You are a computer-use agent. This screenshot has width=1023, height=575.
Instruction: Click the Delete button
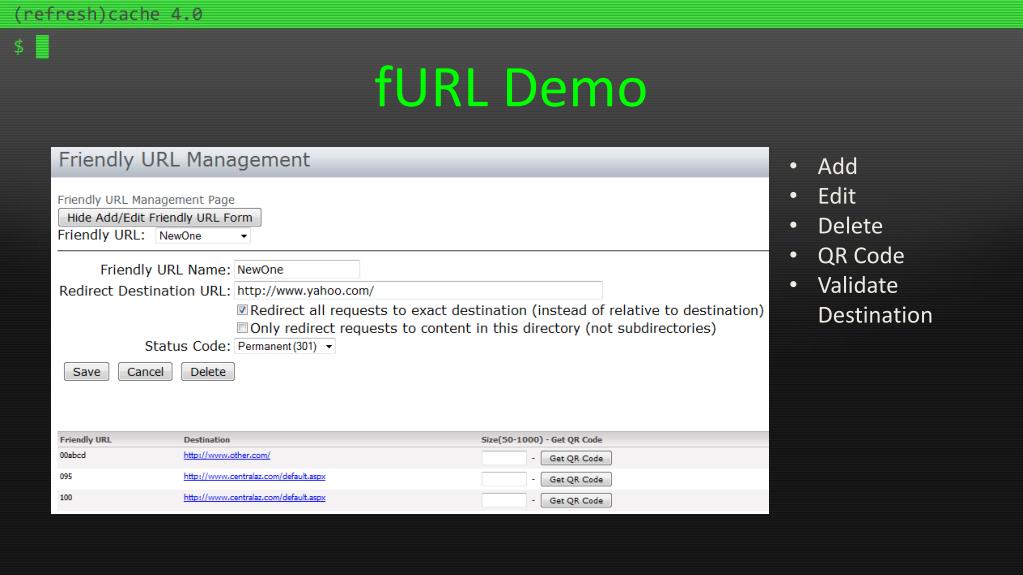click(x=207, y=371)
